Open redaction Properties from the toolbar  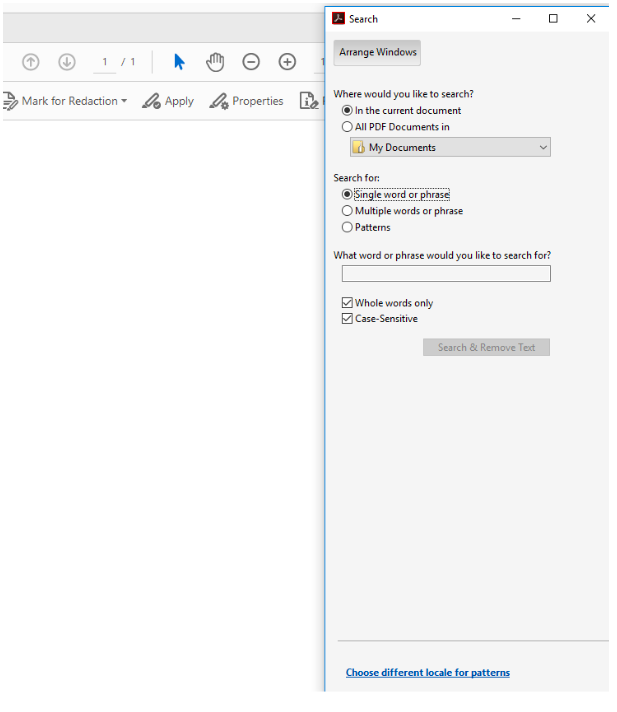coord(246,101)
